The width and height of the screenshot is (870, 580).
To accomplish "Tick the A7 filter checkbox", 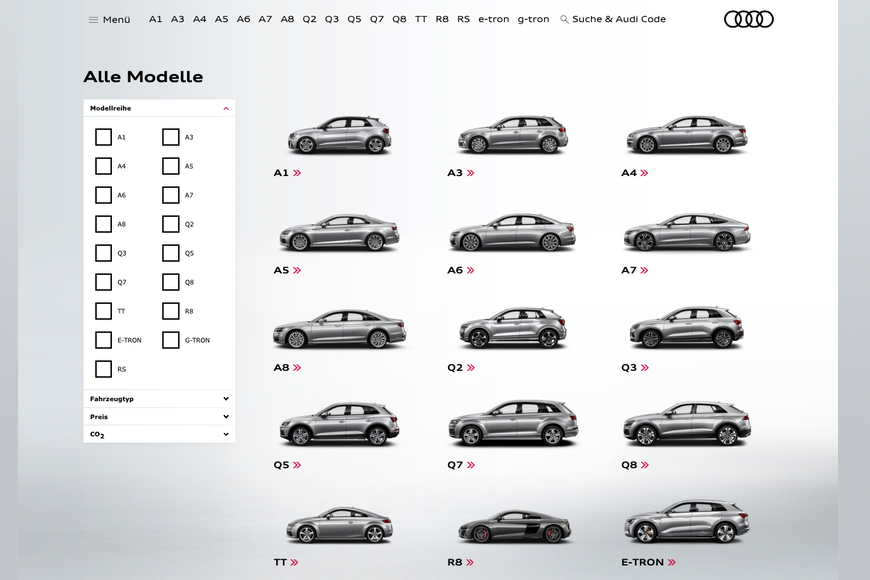I will click(170, 195).
